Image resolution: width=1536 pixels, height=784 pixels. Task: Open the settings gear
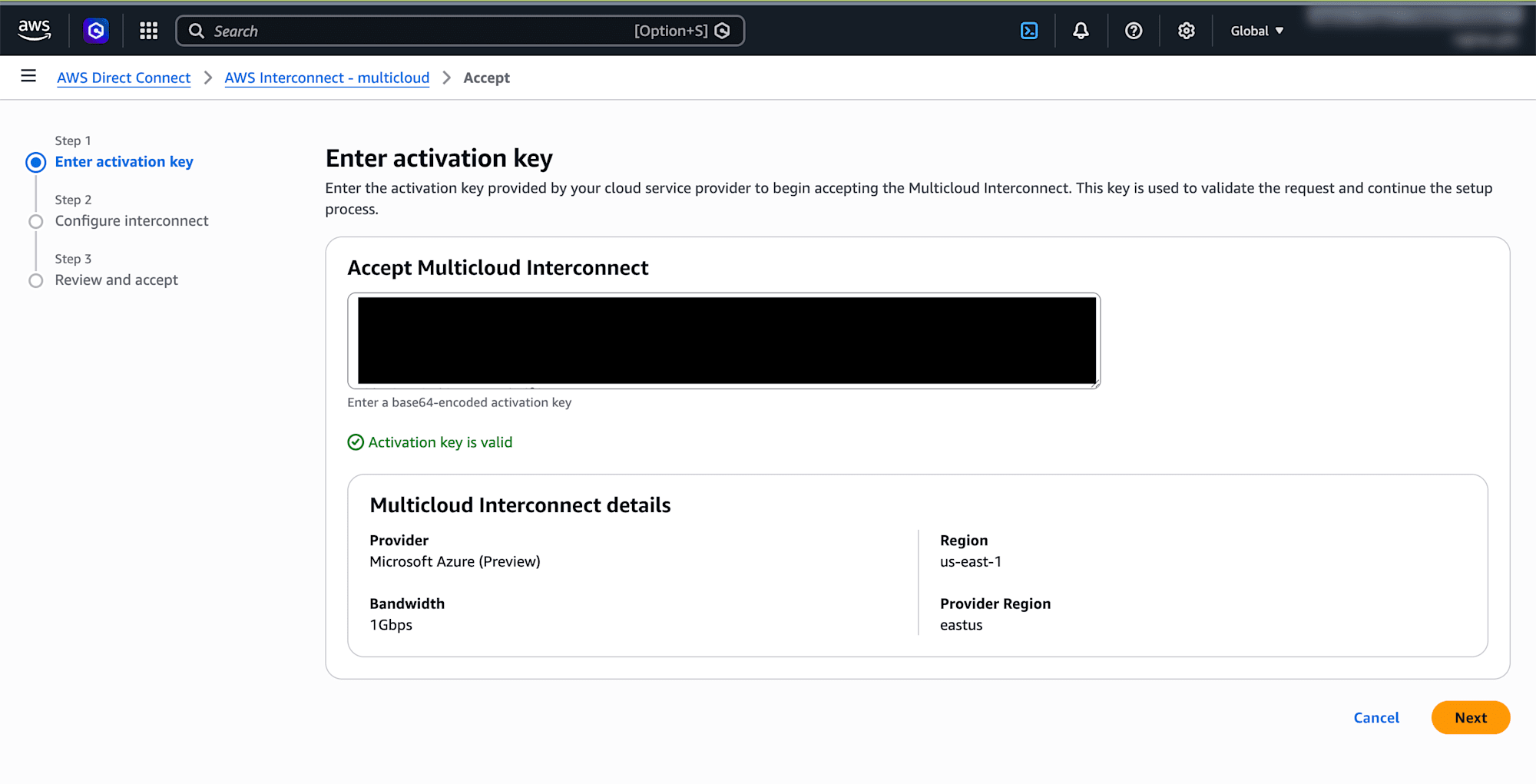pos(1187,31)
